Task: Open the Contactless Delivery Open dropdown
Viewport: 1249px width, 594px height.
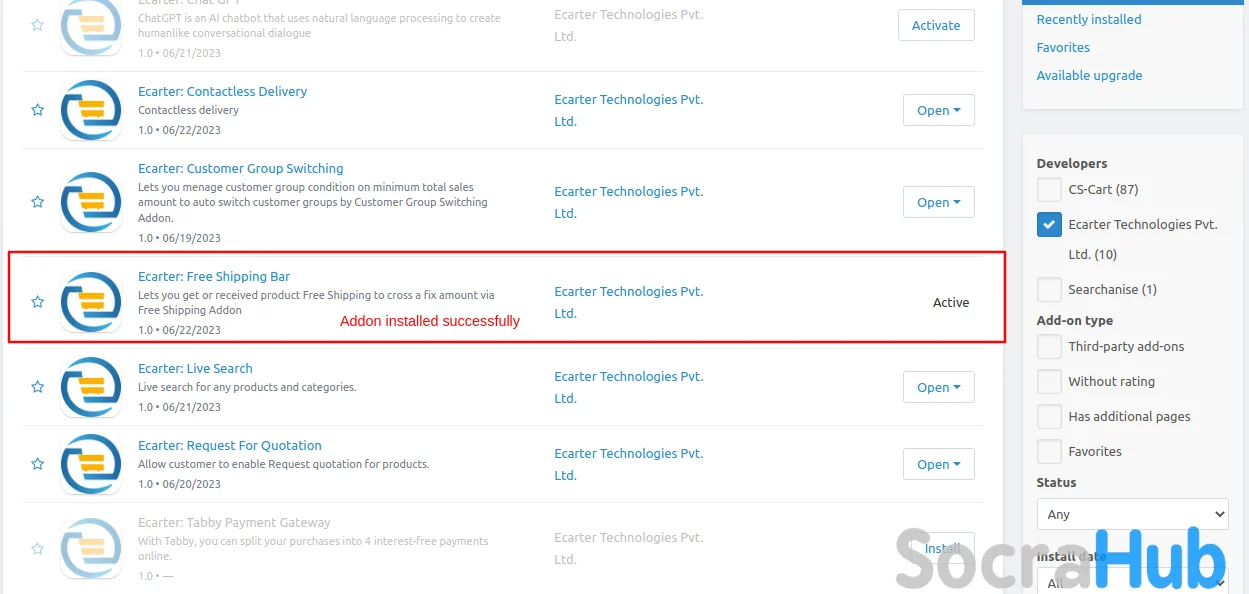Action: click(x=938, y=110)
